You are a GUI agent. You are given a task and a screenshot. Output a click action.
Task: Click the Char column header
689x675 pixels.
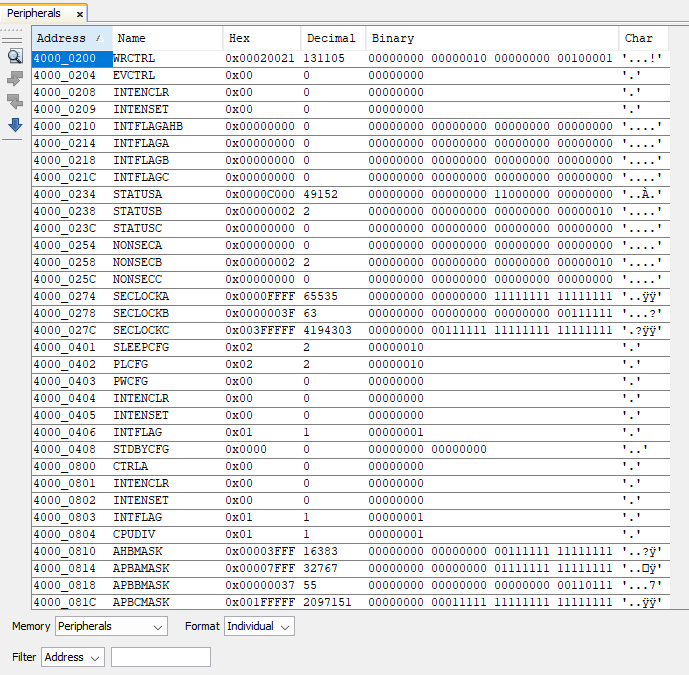tap(652, 38)
